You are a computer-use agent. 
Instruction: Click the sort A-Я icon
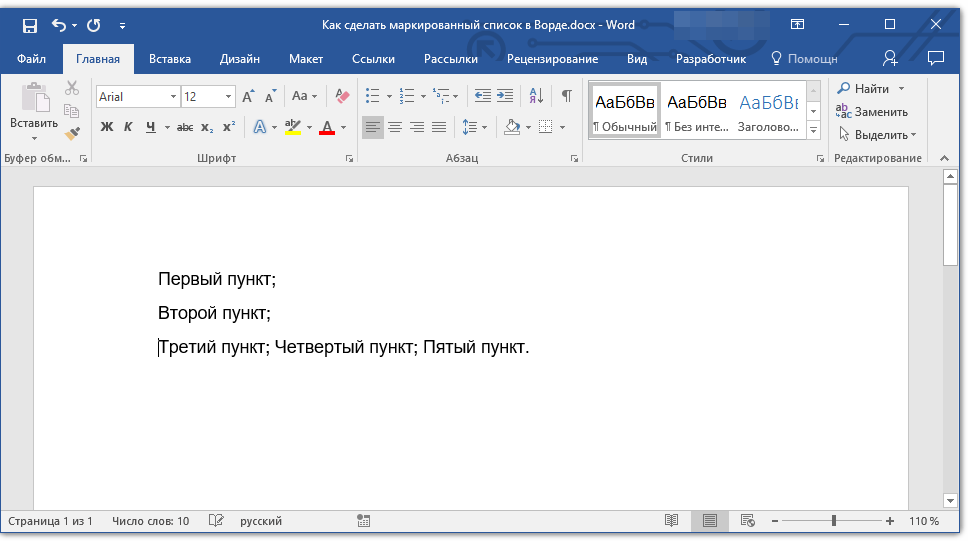click(536, 96)
